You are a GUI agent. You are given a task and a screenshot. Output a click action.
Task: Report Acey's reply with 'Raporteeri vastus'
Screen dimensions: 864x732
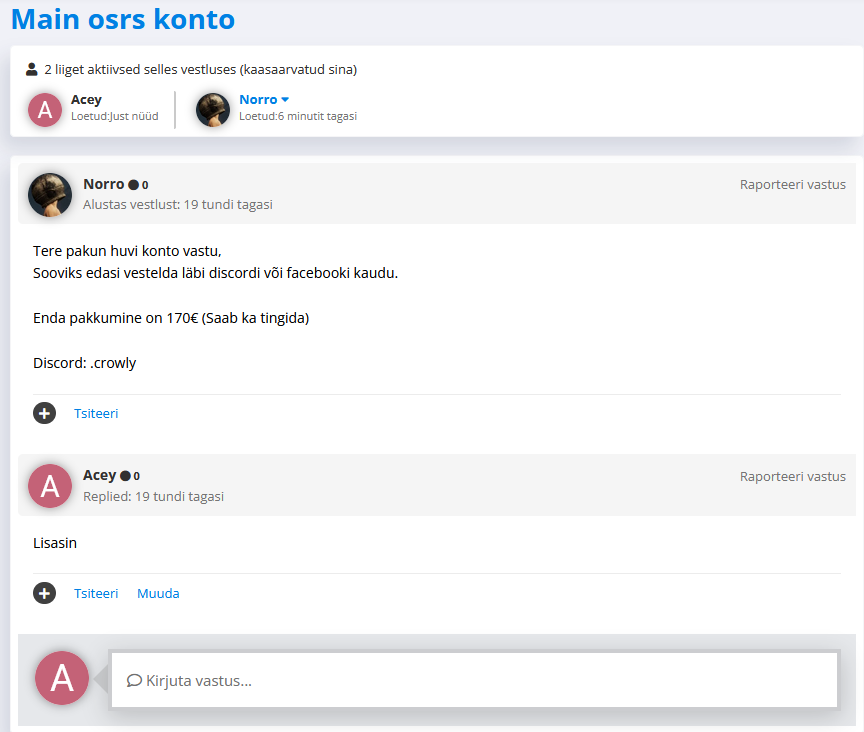[792, 476]
